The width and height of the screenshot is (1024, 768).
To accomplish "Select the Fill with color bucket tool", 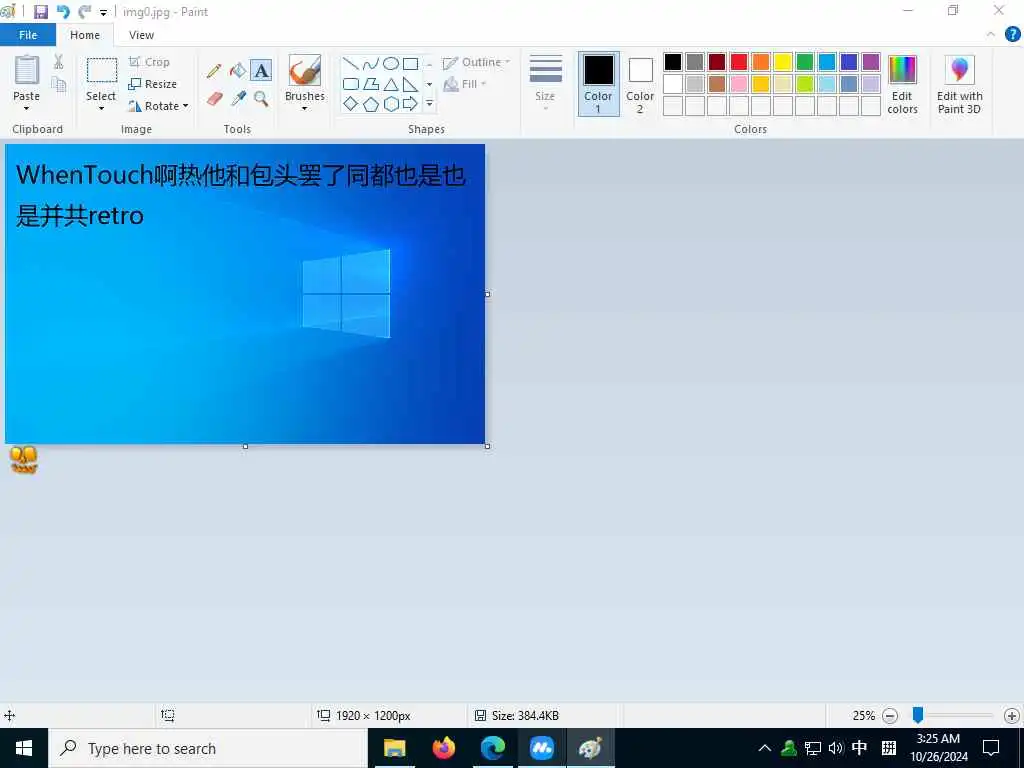I will coord(238,71).
